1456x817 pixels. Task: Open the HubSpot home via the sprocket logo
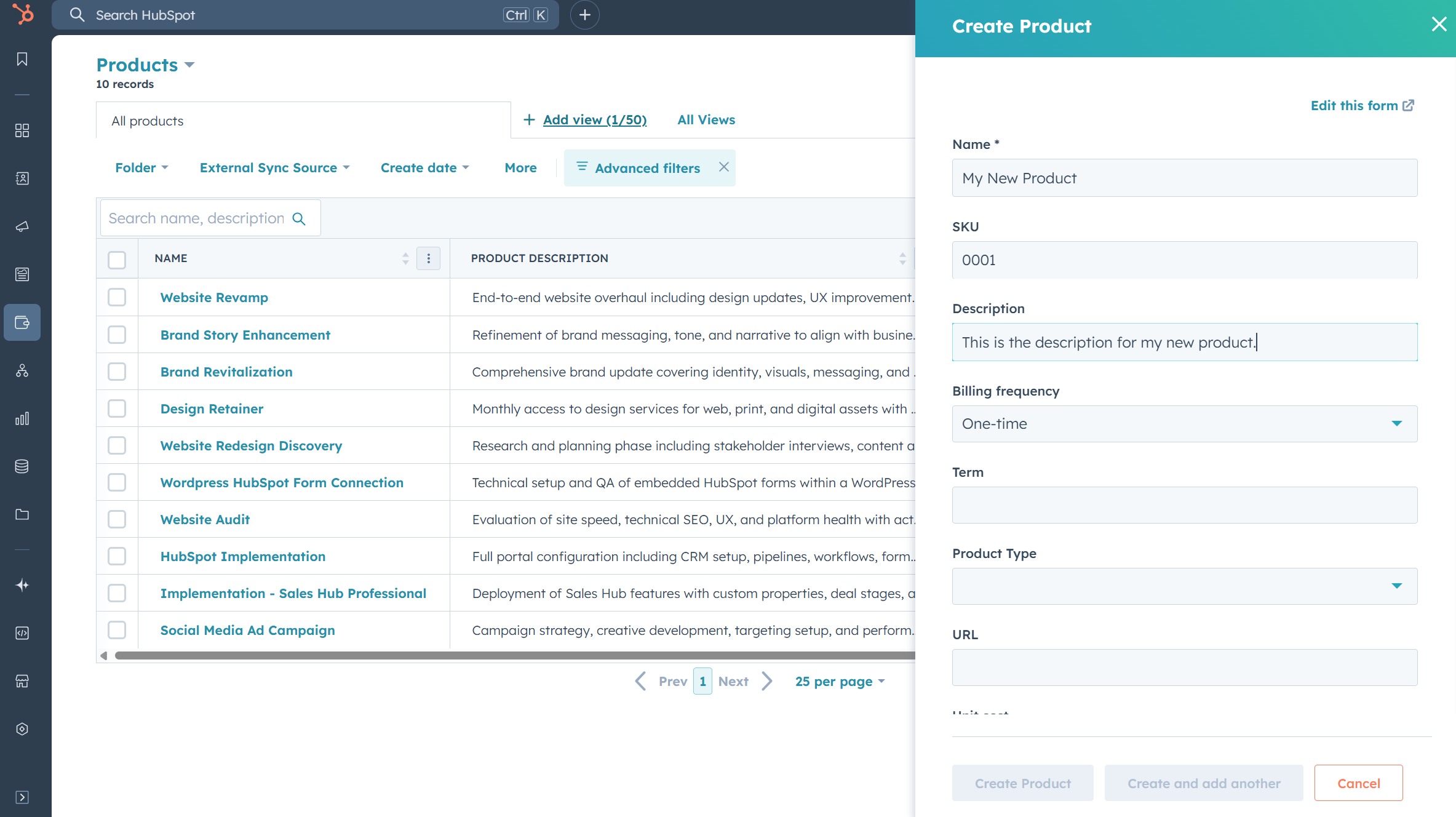pyautogui.click(x=23, y=15)
